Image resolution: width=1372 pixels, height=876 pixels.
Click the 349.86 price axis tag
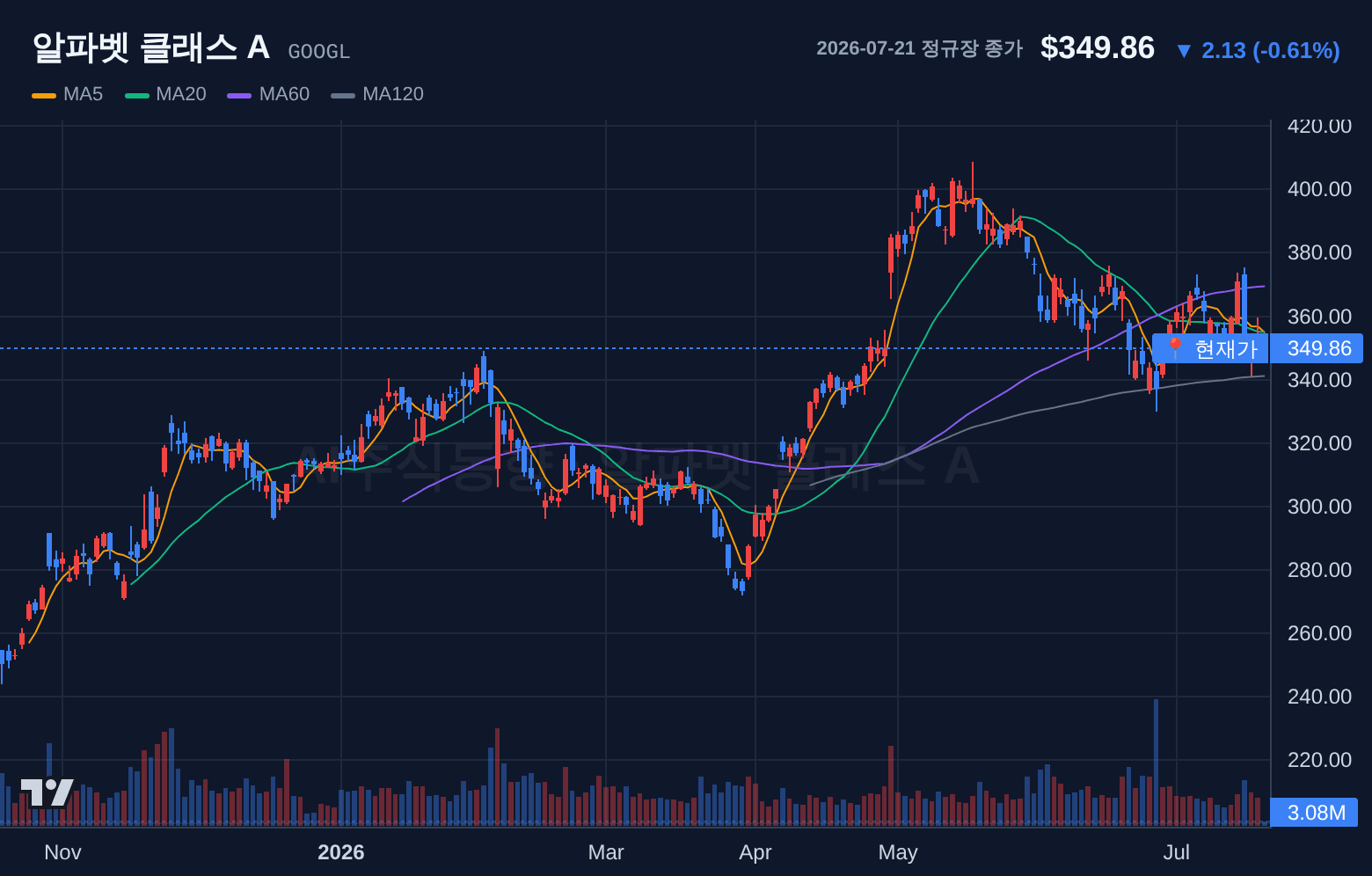click(1318, 349)
